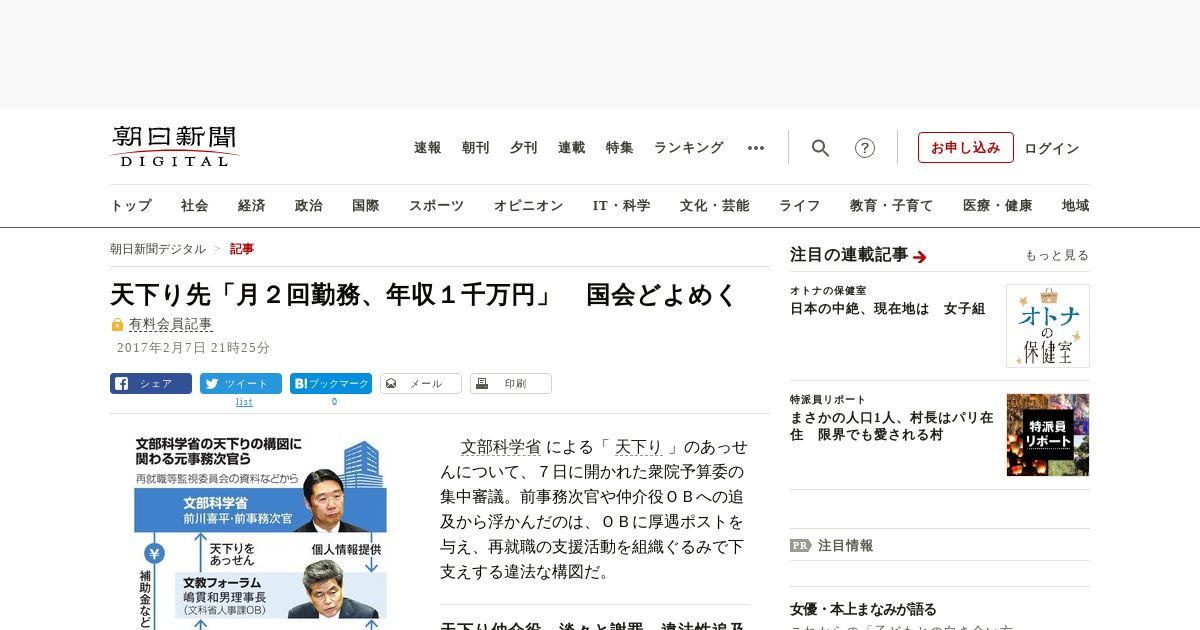Open 夕刊 in header menu

tap(524, 148)
